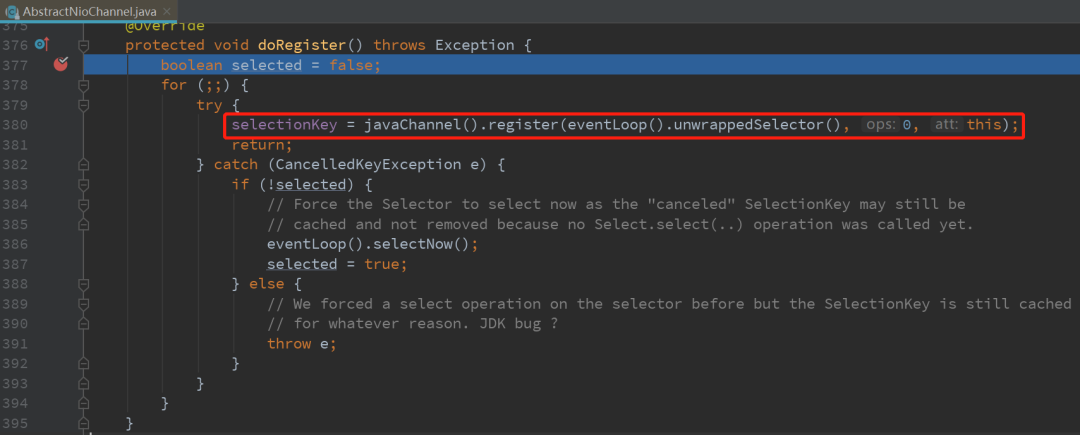Click the "att:" parameter hint

[945, 125]
